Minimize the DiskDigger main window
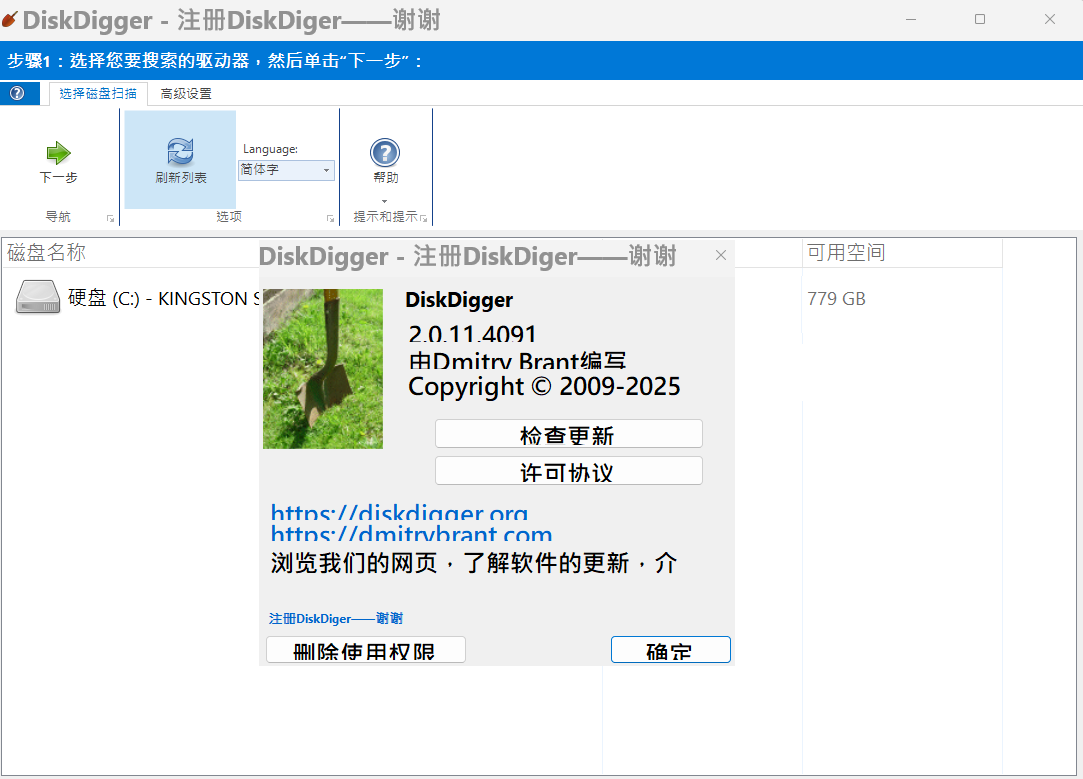This screenshot has height=779, width=1083. (911, 19)
